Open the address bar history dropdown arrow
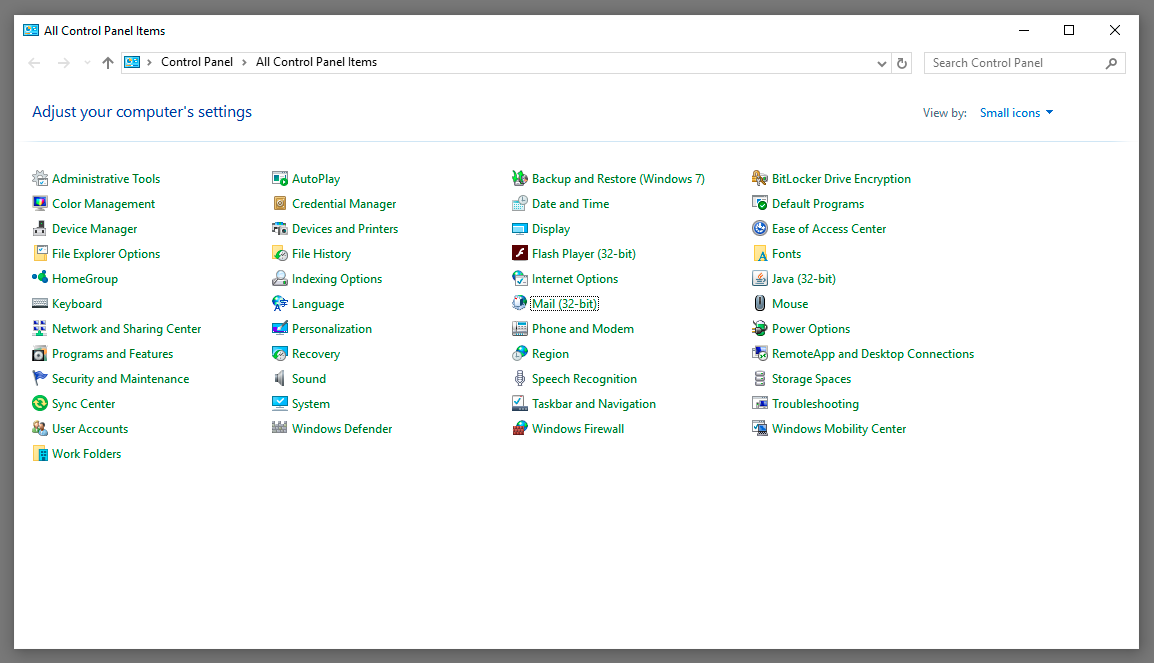The width and height of the screenshot is (1154, 663). 881,63
